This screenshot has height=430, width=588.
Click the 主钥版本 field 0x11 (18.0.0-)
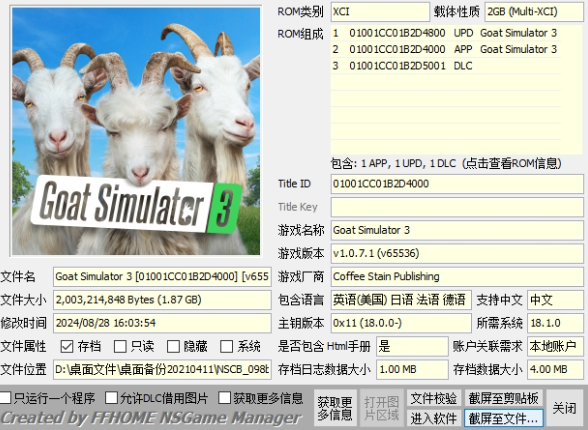401,324
